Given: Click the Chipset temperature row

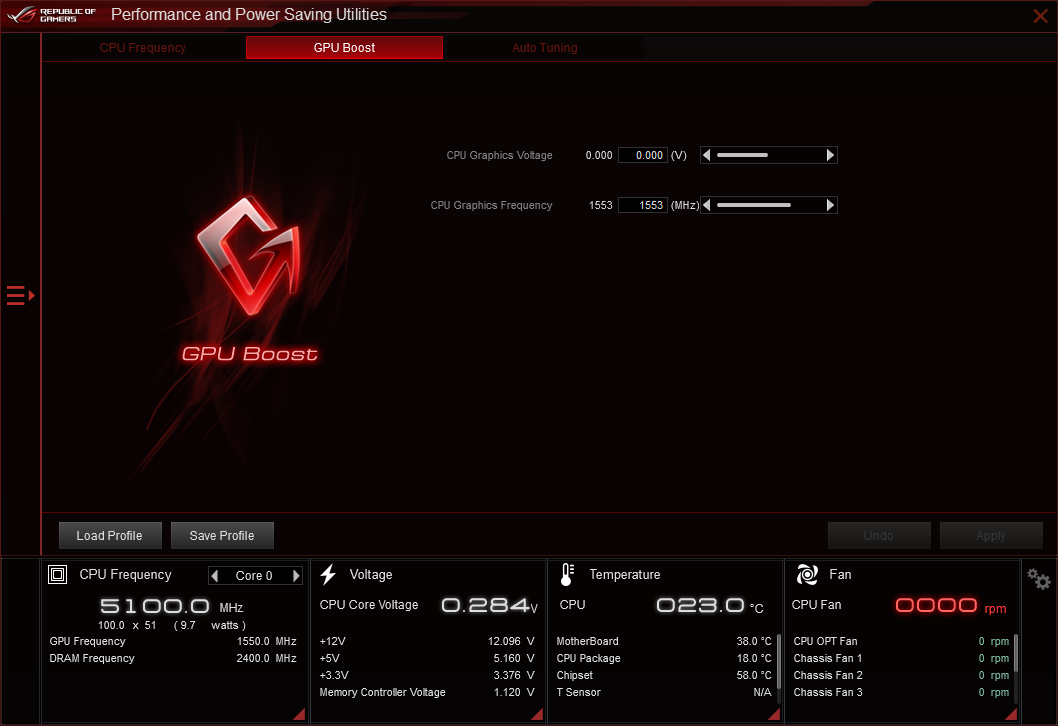Looking at the screenshot, I should tap(664, 675).
